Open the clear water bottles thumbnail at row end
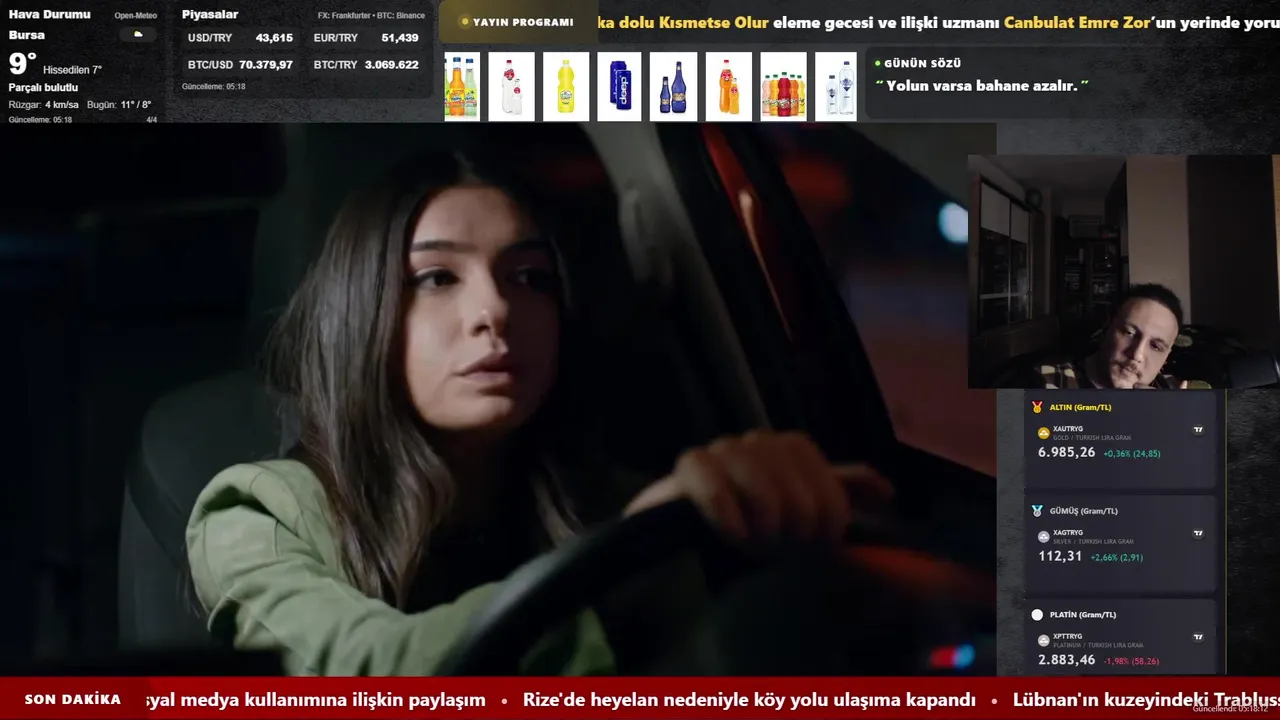The height and width of the screenshot is (720, 1280). 836,87
